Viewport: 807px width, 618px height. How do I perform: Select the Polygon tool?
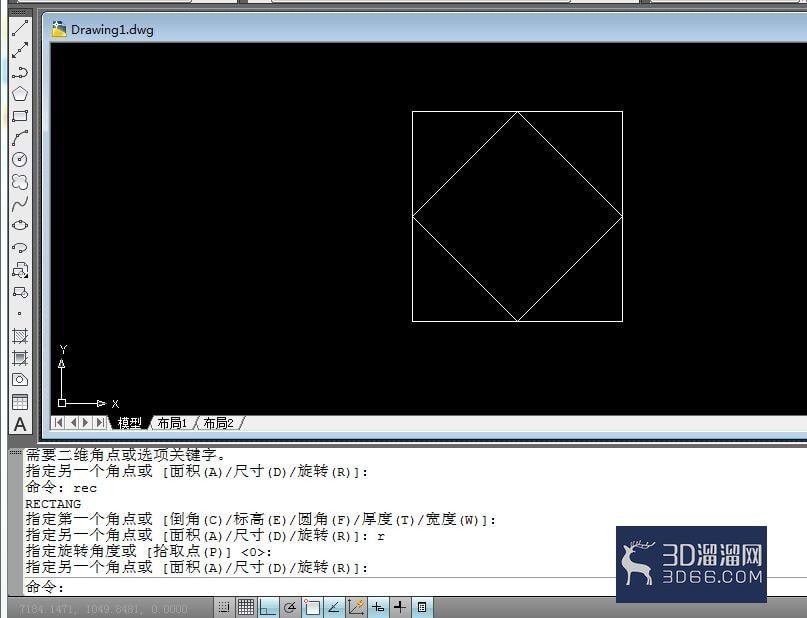click(x=20, y=94)
